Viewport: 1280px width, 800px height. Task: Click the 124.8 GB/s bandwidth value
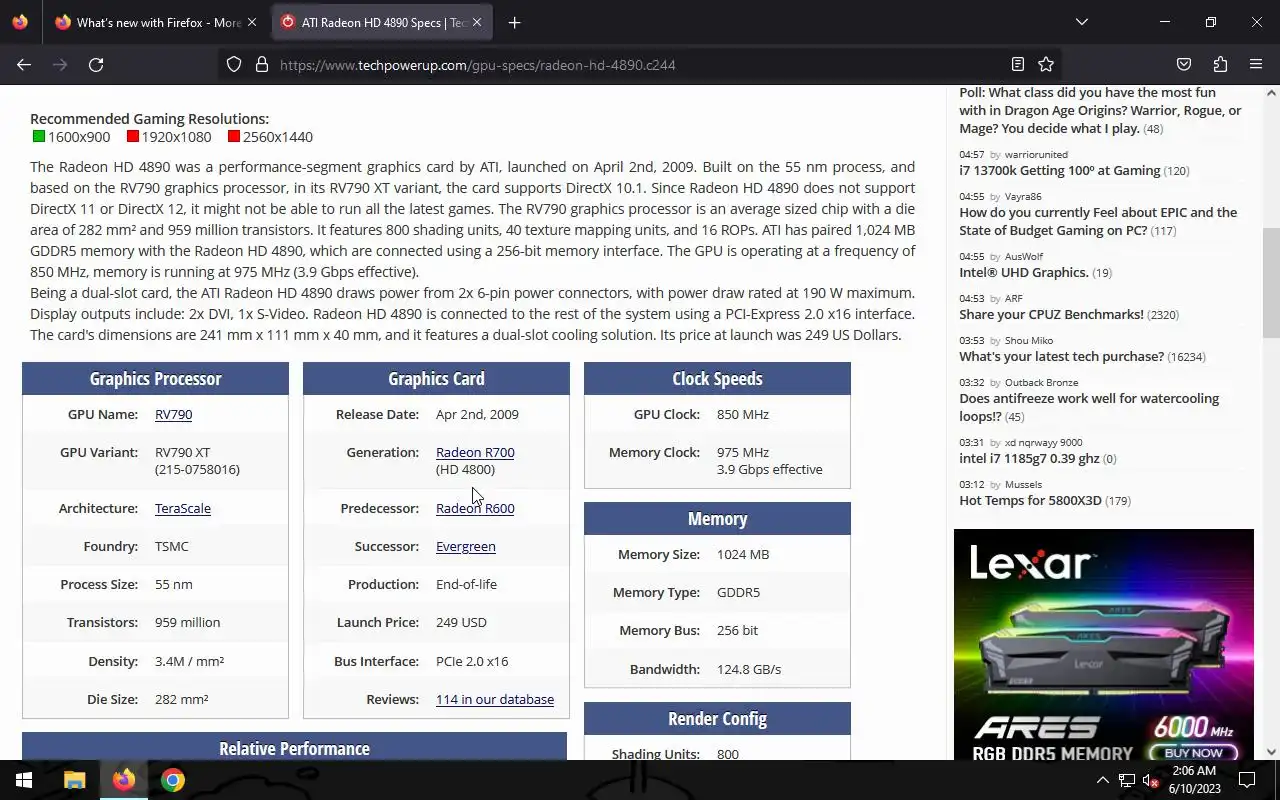(749, 669)
